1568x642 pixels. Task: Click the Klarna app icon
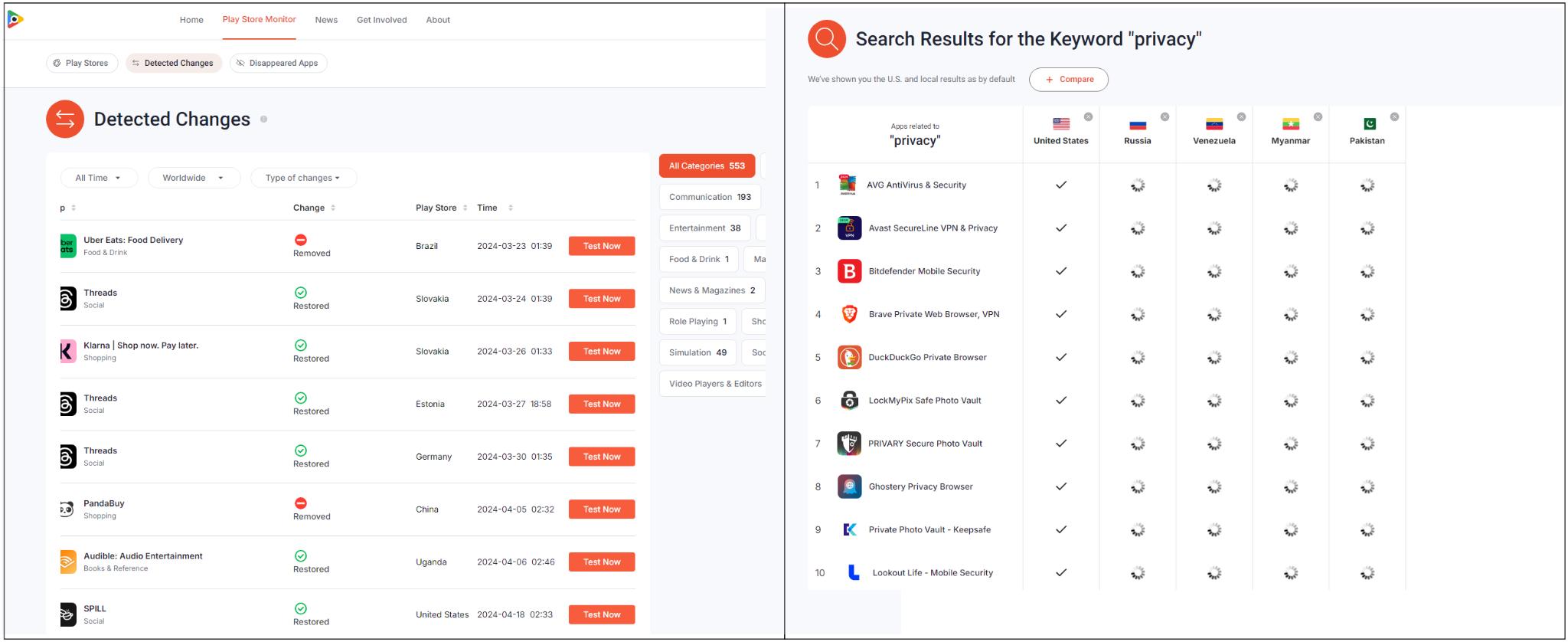[x=68, y=351]
